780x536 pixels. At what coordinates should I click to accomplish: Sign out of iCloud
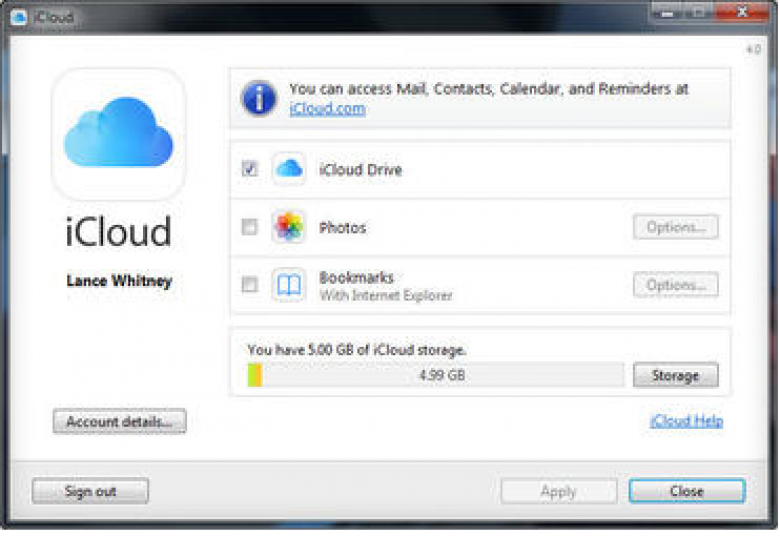pos(90,491)
